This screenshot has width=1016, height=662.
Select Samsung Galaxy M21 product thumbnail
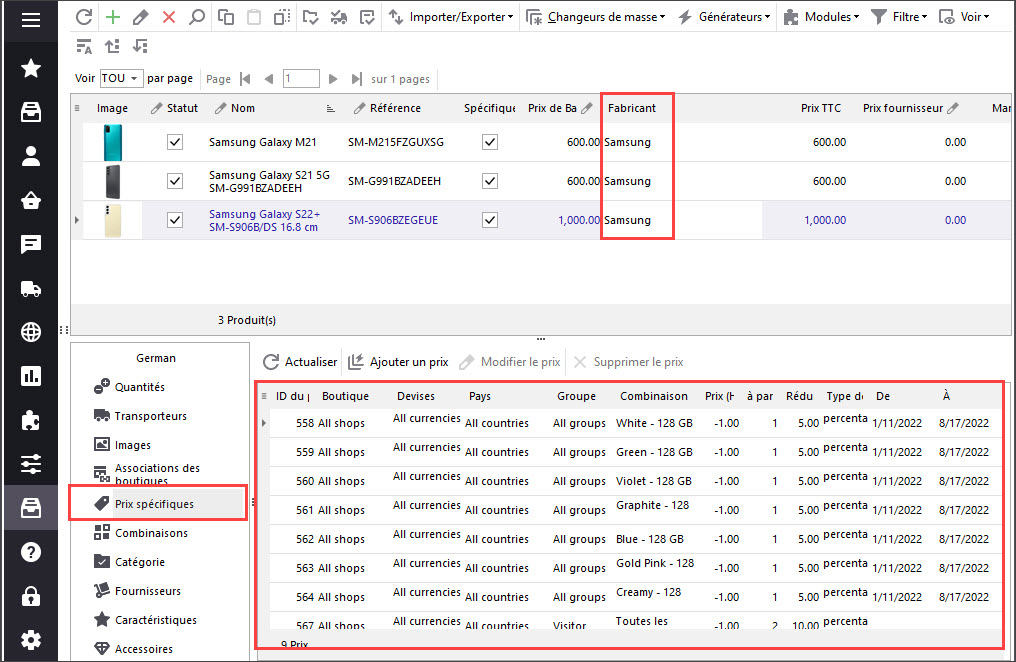pyautogui.click(x=113, y=142)
